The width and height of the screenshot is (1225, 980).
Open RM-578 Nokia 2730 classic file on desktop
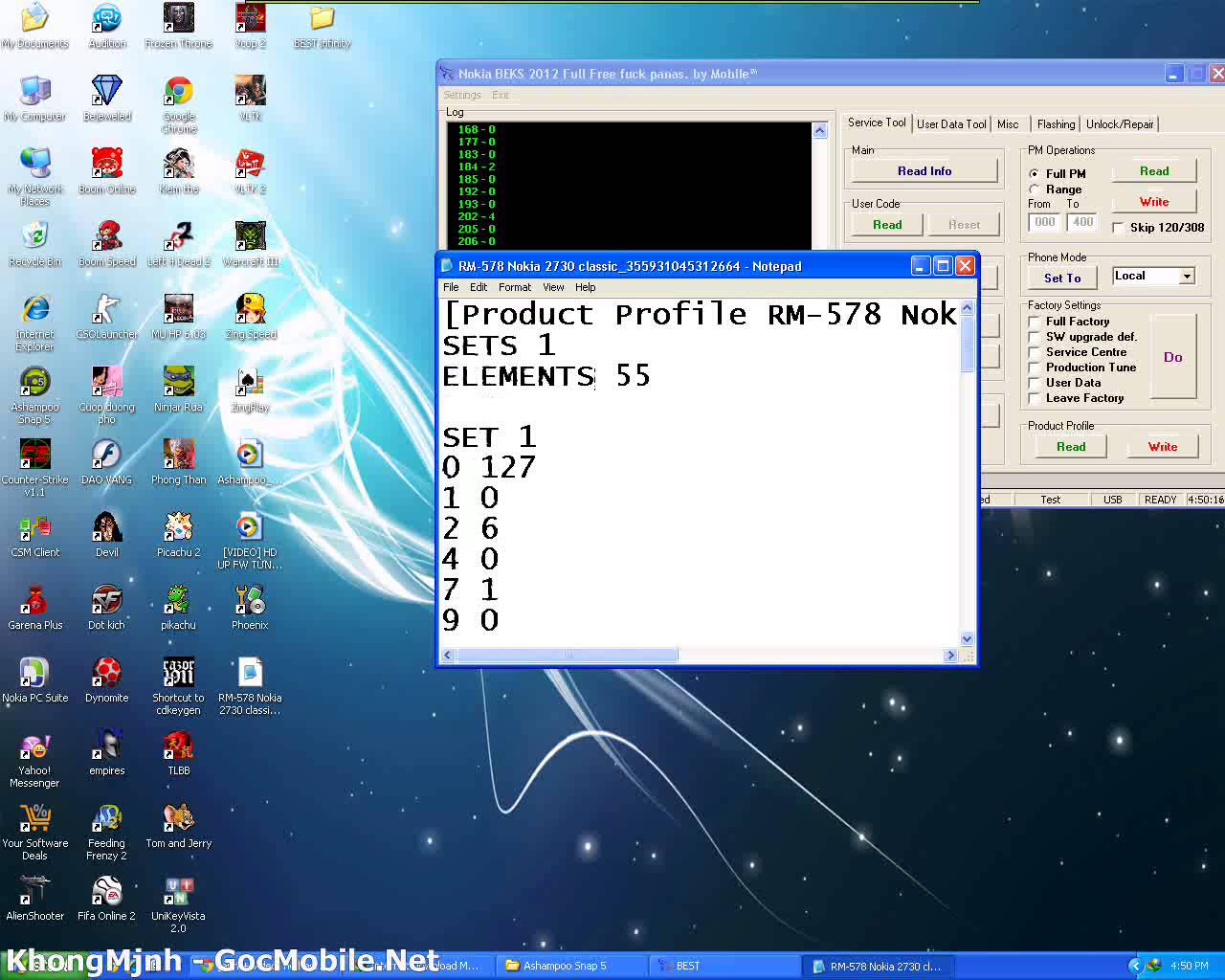pos(250,686)
